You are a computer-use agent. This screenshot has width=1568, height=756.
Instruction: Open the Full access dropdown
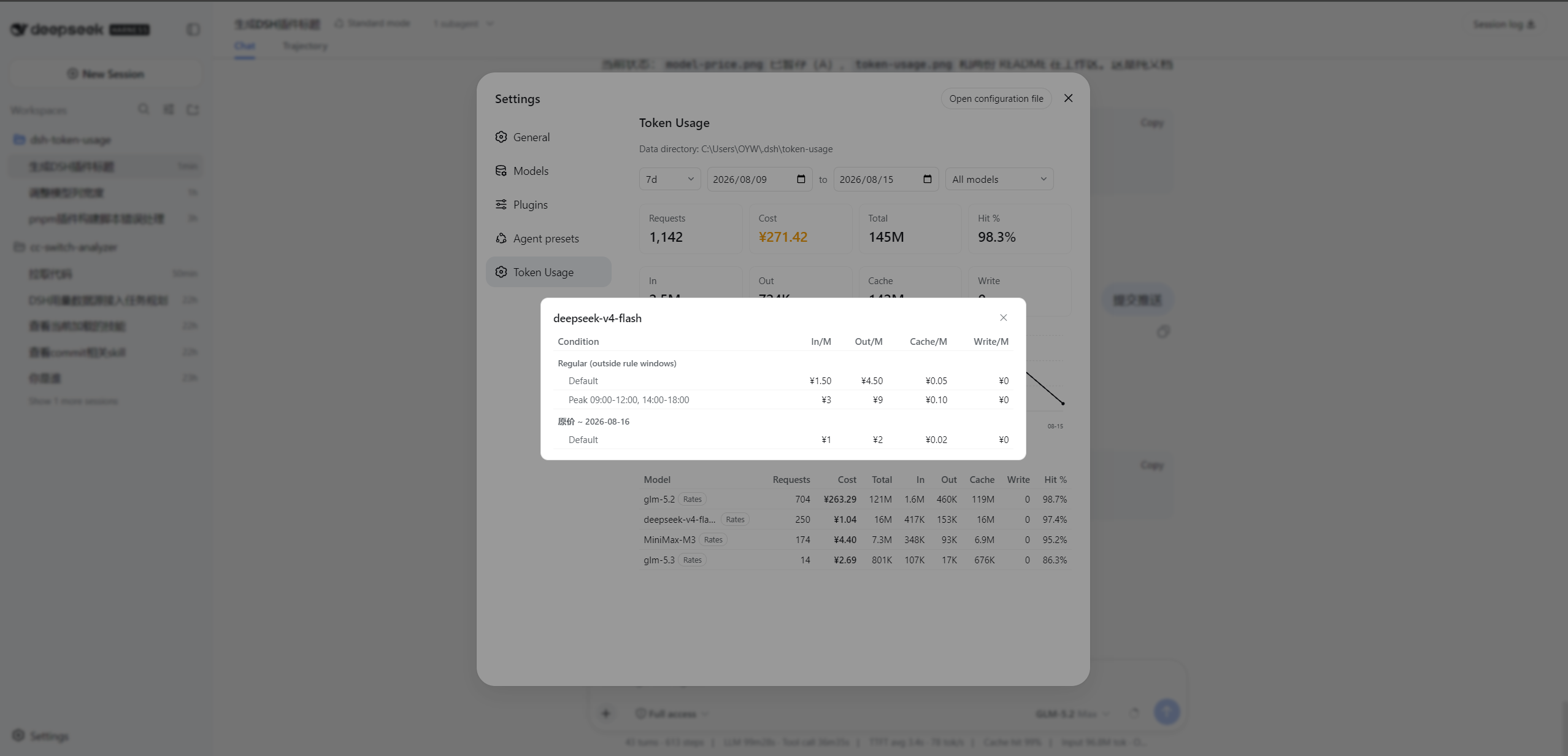click(671, 714)
